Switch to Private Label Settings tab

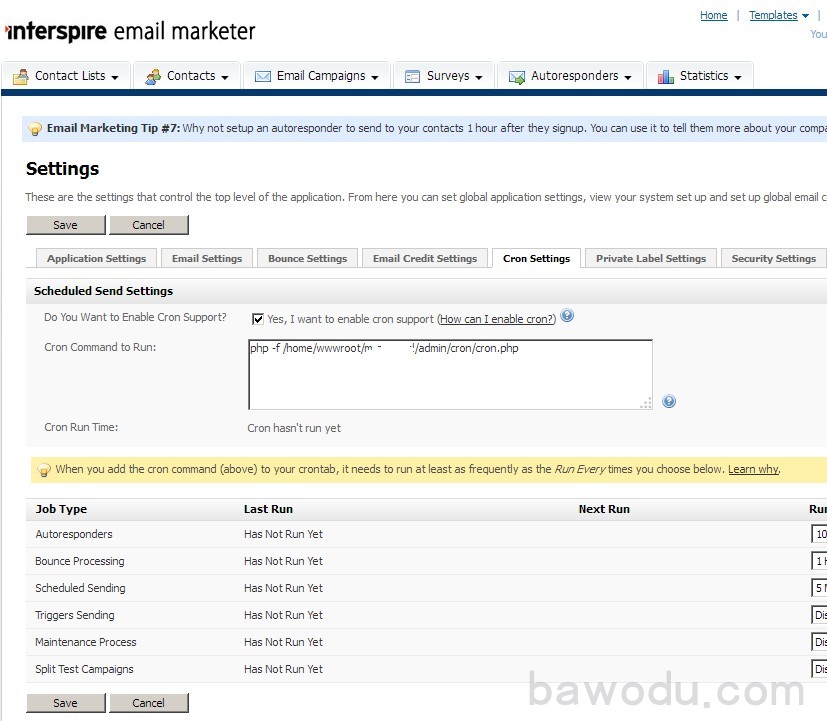point(651,258)
